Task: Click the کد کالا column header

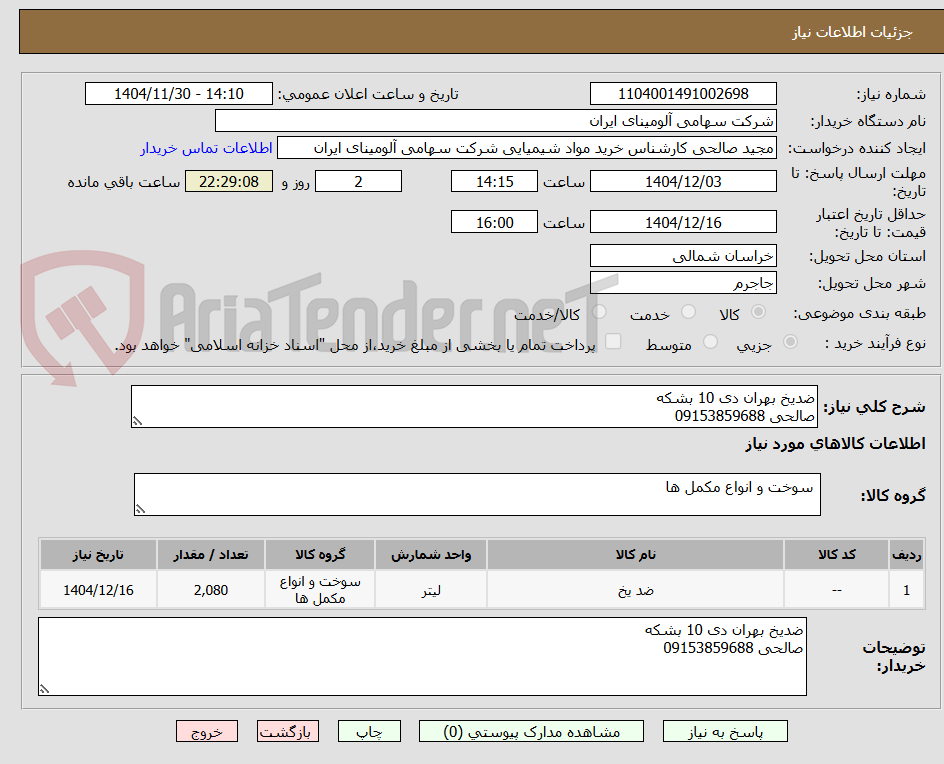Action: pos(836,554)
